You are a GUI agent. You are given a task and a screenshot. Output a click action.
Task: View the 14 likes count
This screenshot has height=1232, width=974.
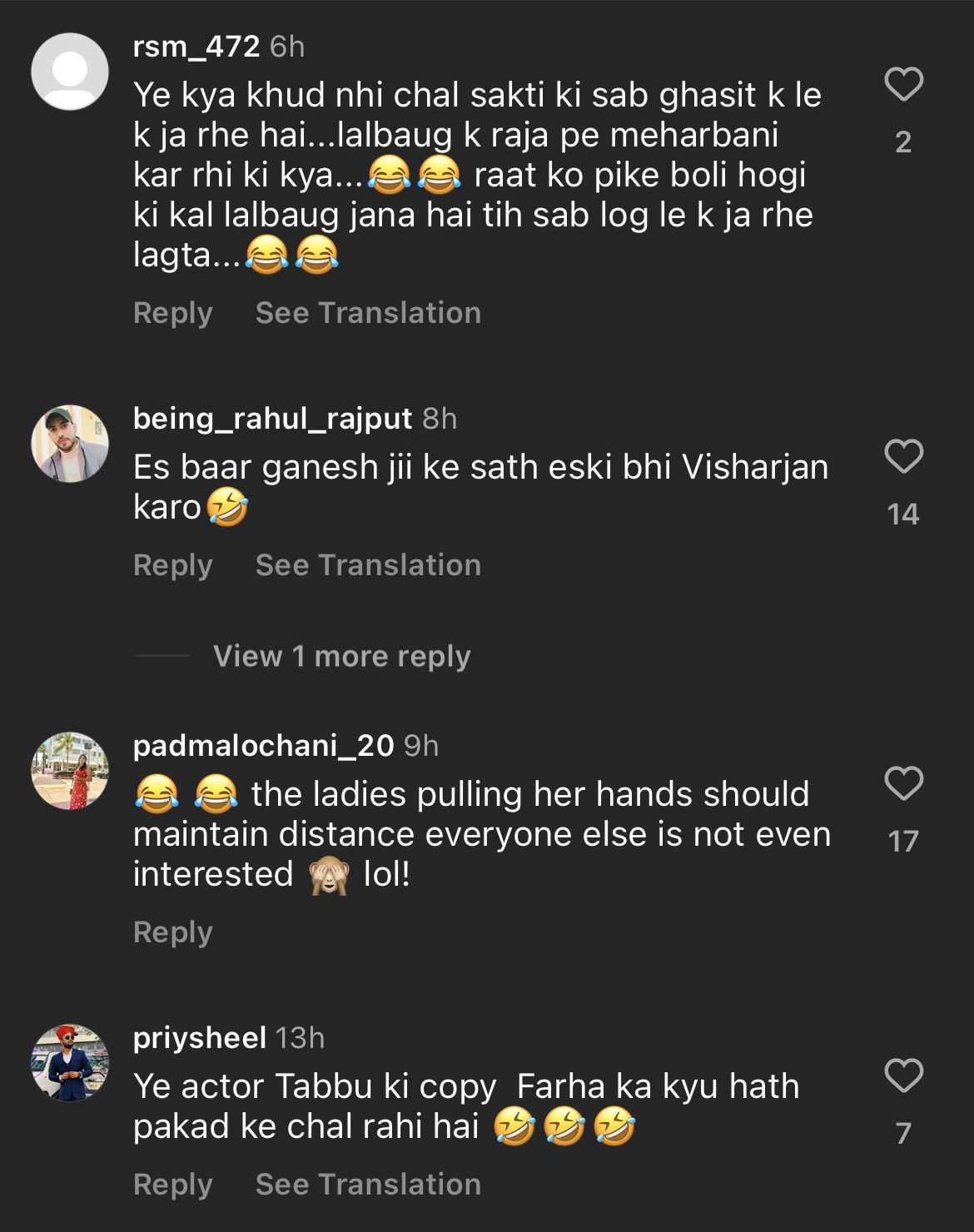click(x=903, y=514)
